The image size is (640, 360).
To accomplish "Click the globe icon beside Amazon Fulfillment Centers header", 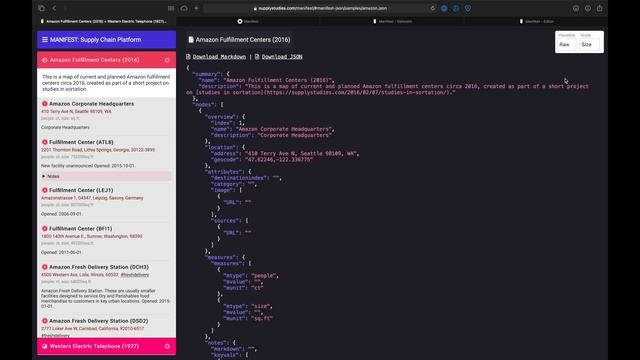I will click(45, 60).
